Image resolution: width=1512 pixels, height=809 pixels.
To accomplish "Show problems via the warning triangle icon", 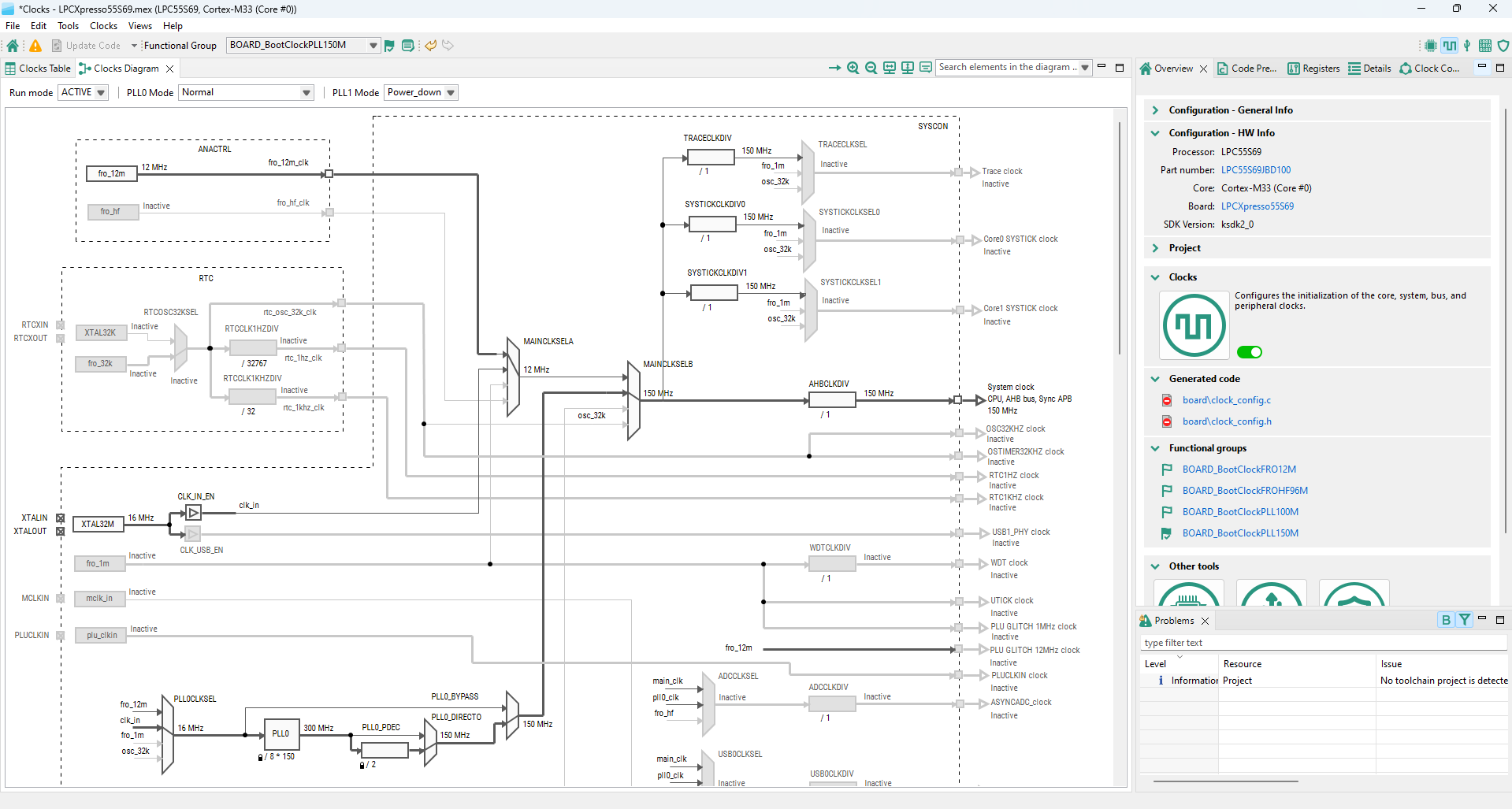I will click(35, 46).
